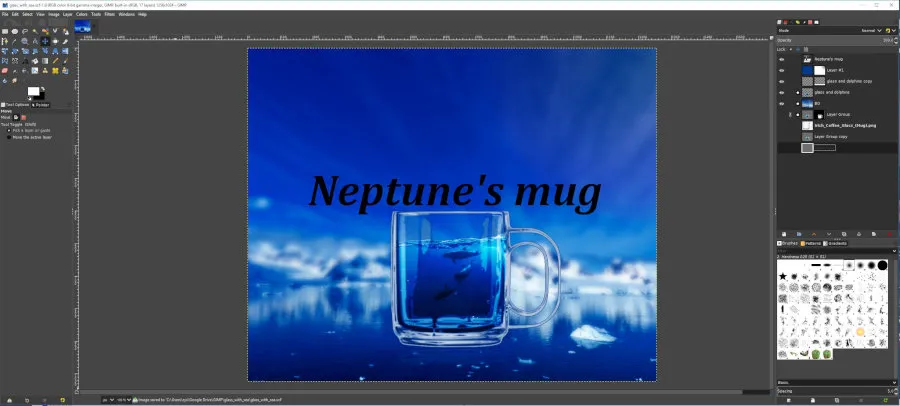Screen dimensions: 900x406
Task: Refresh brushes list
Action: click(x=886, y=400)
